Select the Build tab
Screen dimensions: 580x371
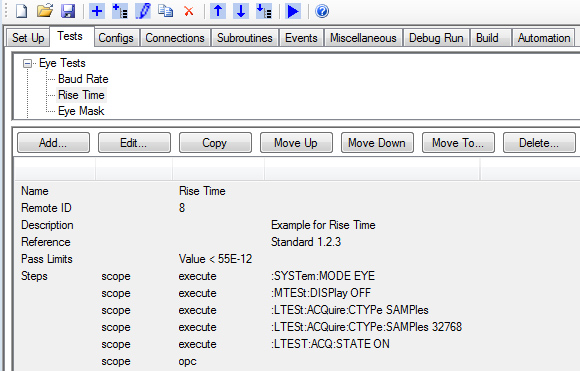click(490, 38)
